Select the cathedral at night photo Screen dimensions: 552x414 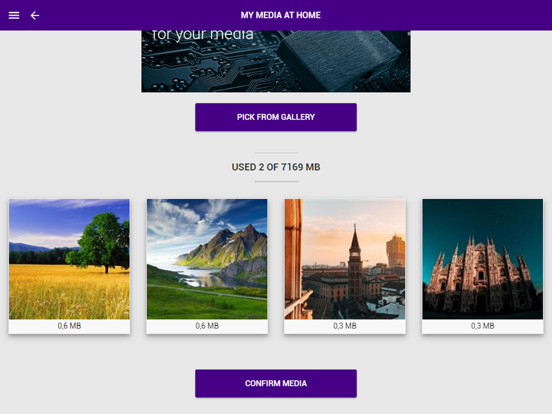483,259
